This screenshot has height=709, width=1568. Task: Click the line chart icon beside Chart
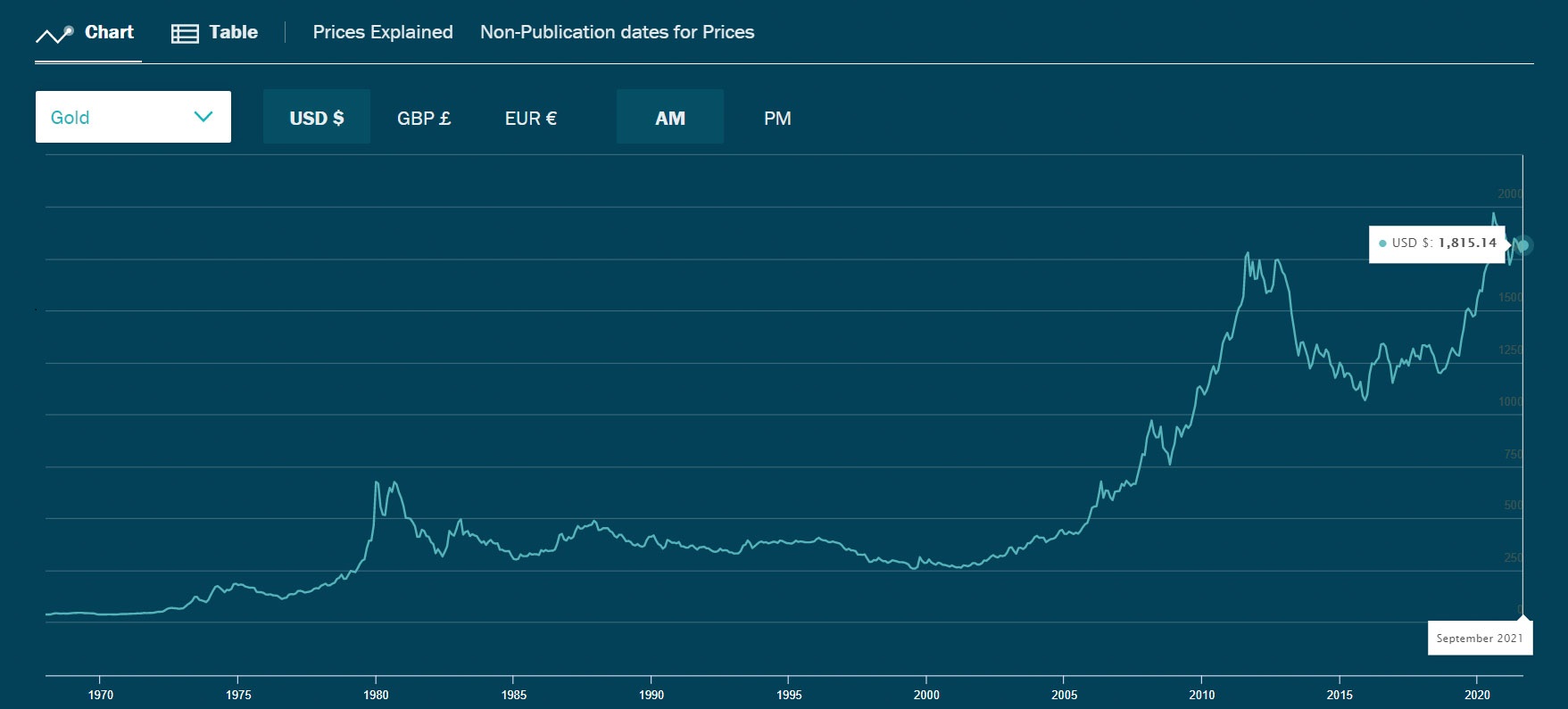coord(54,35)
